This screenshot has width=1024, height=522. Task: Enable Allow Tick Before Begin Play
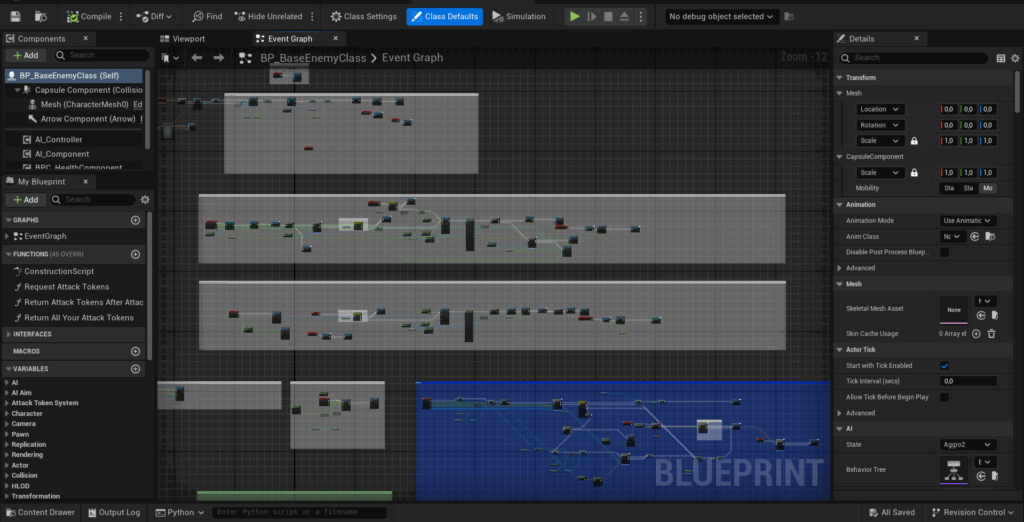(944, 397)
